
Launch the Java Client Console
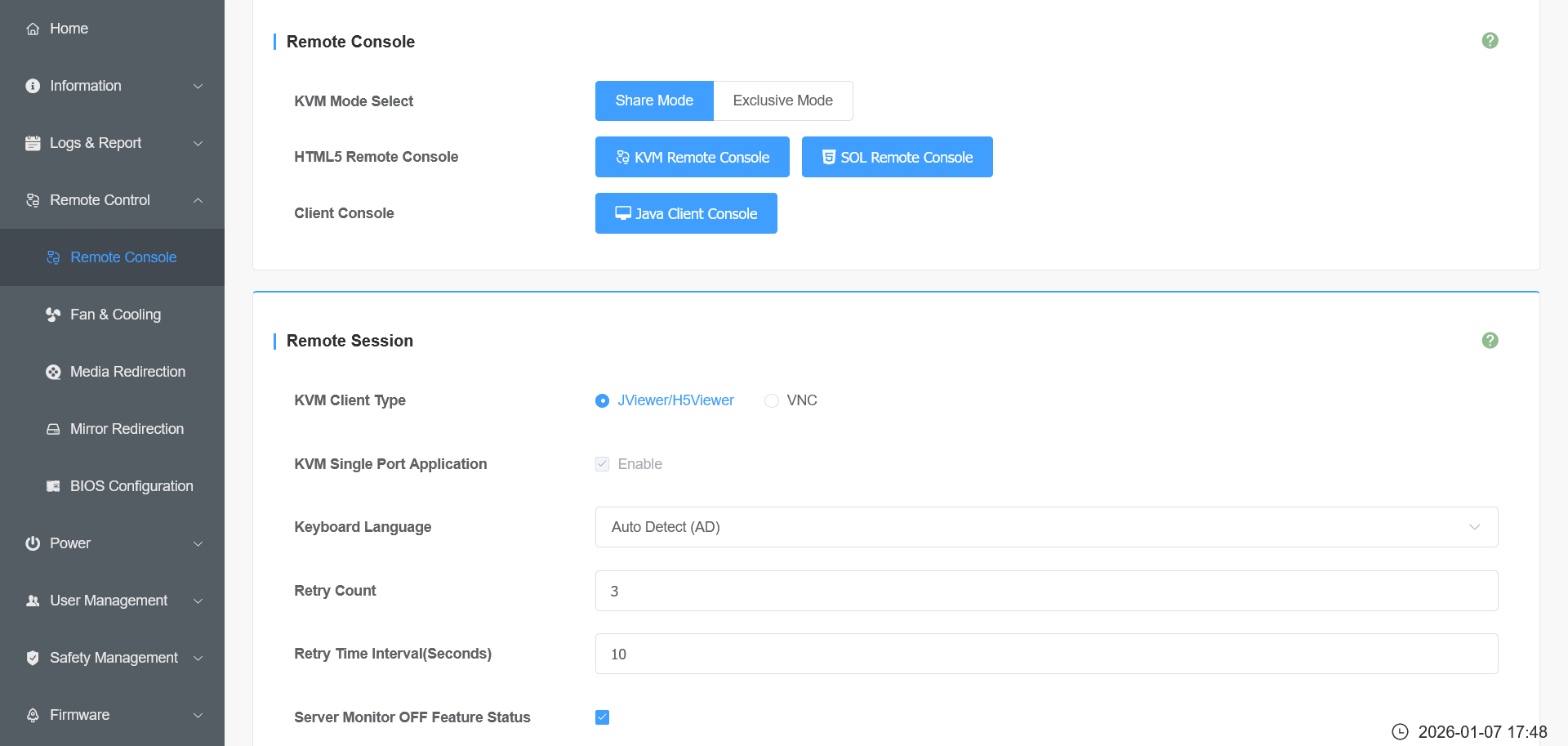coord(686,213)
